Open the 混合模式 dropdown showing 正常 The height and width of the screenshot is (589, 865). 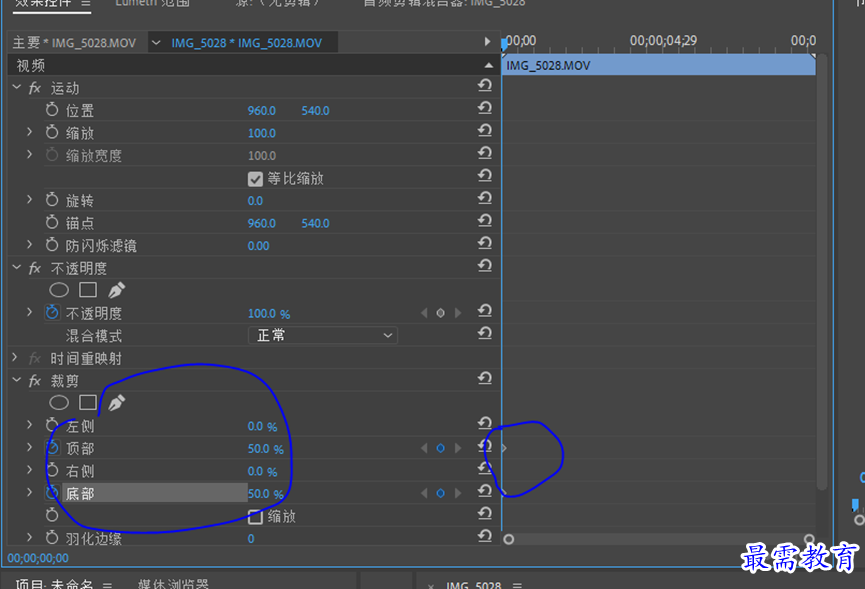pyautogui.click(x=323, y=335)
